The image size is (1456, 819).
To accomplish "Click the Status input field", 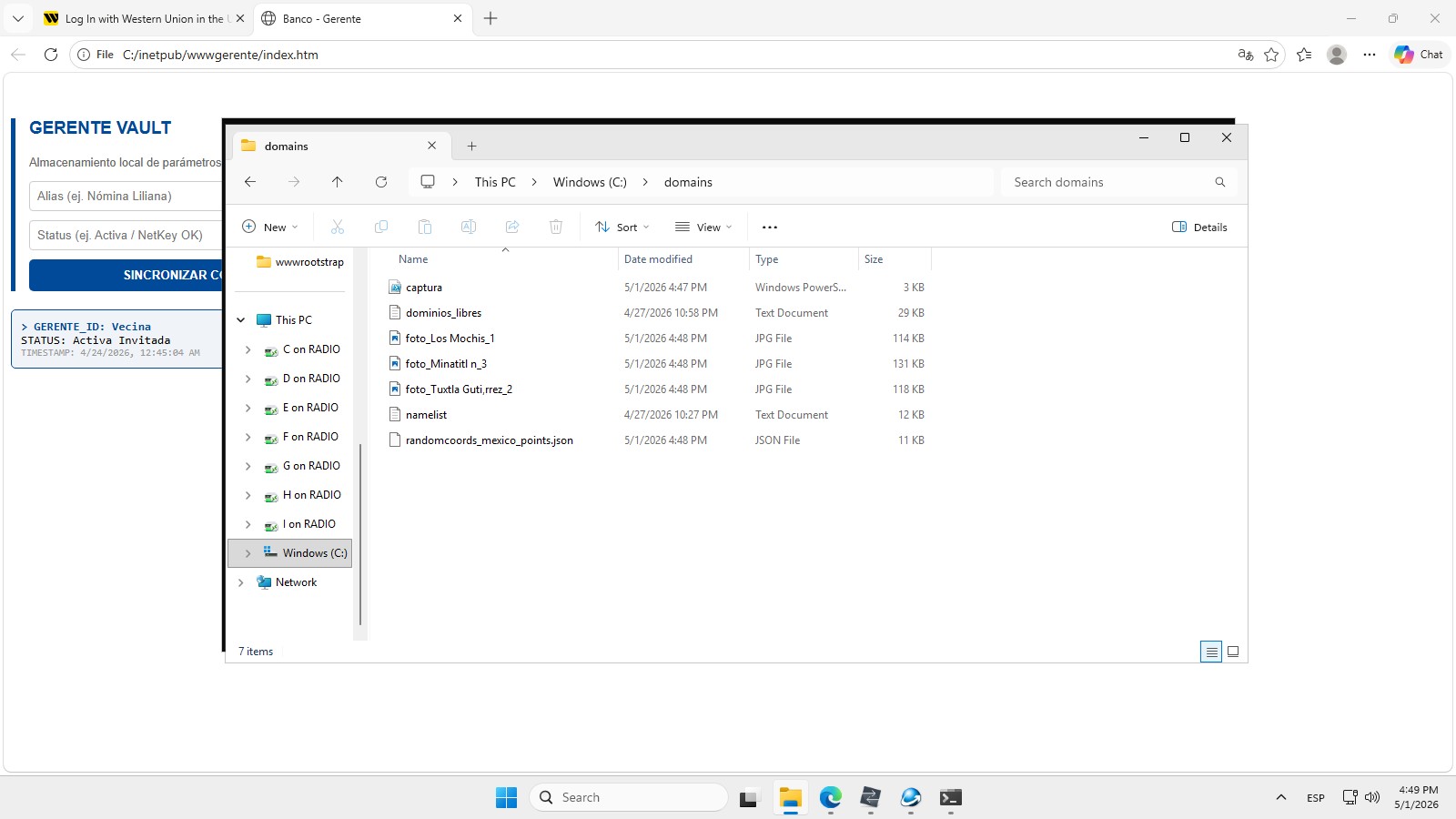I will click(x=126, y=235).
